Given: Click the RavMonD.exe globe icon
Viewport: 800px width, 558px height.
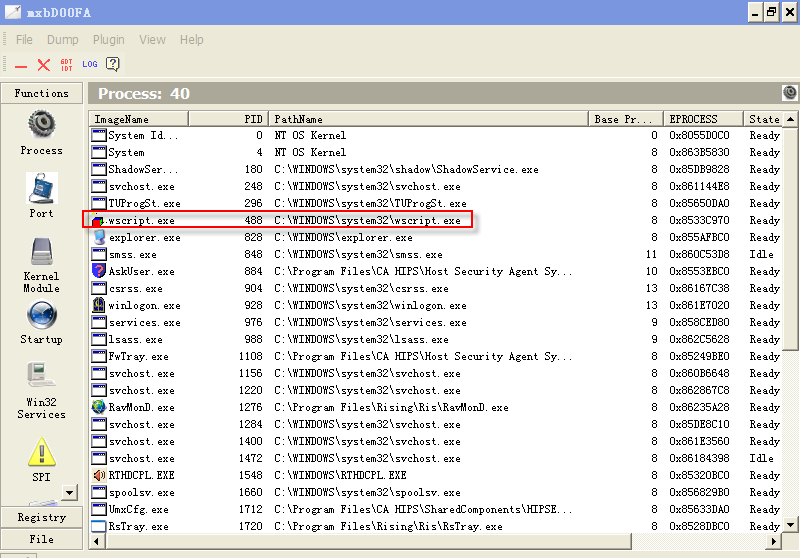Looking at the screenshot, I should click(98, 407).
